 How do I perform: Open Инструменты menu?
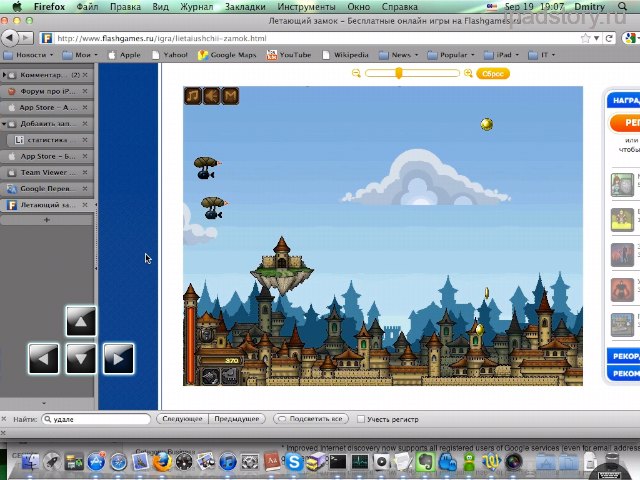click(x=306, y=7)
